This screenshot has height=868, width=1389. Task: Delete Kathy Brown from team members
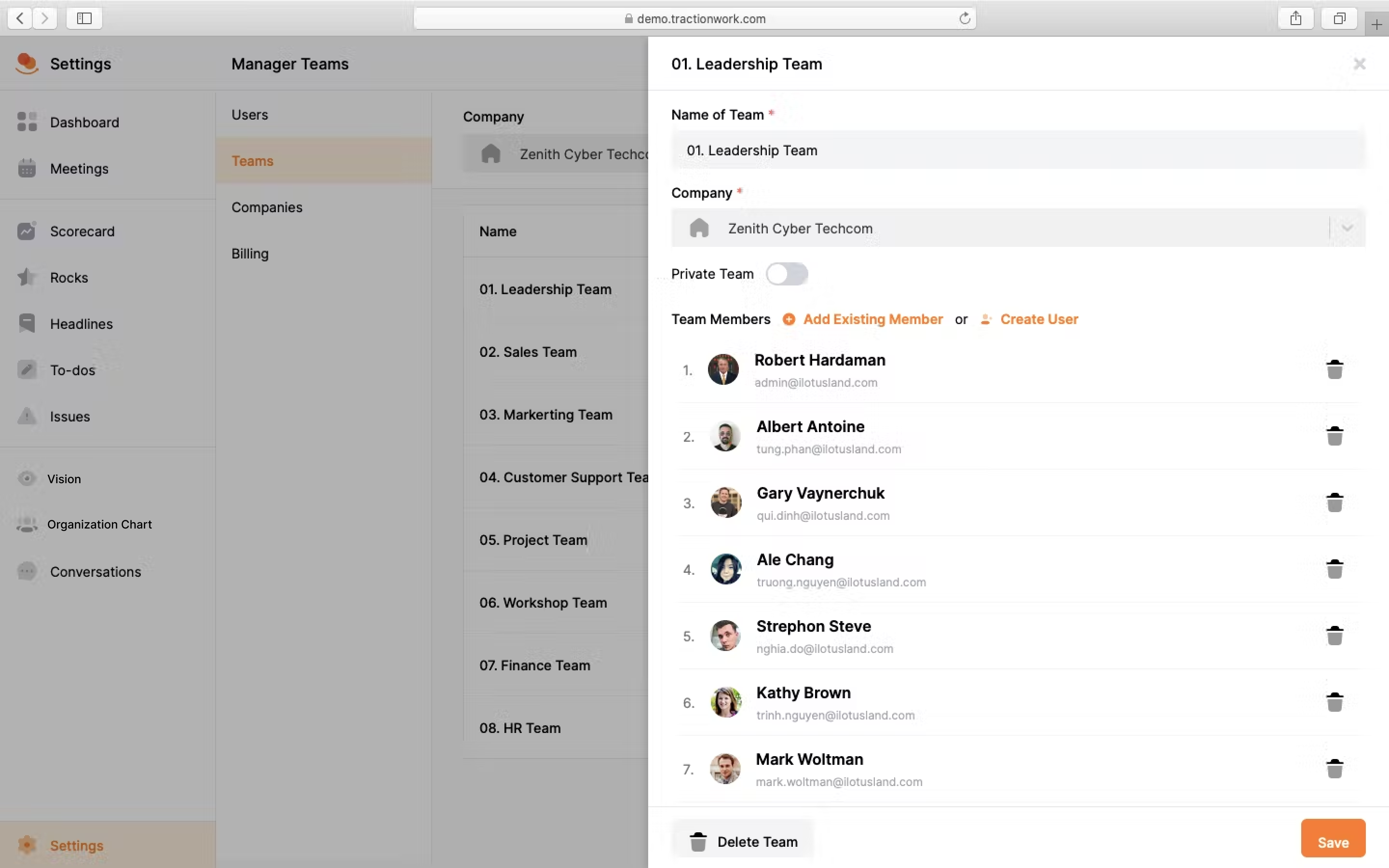click(x=1335, y=702)
